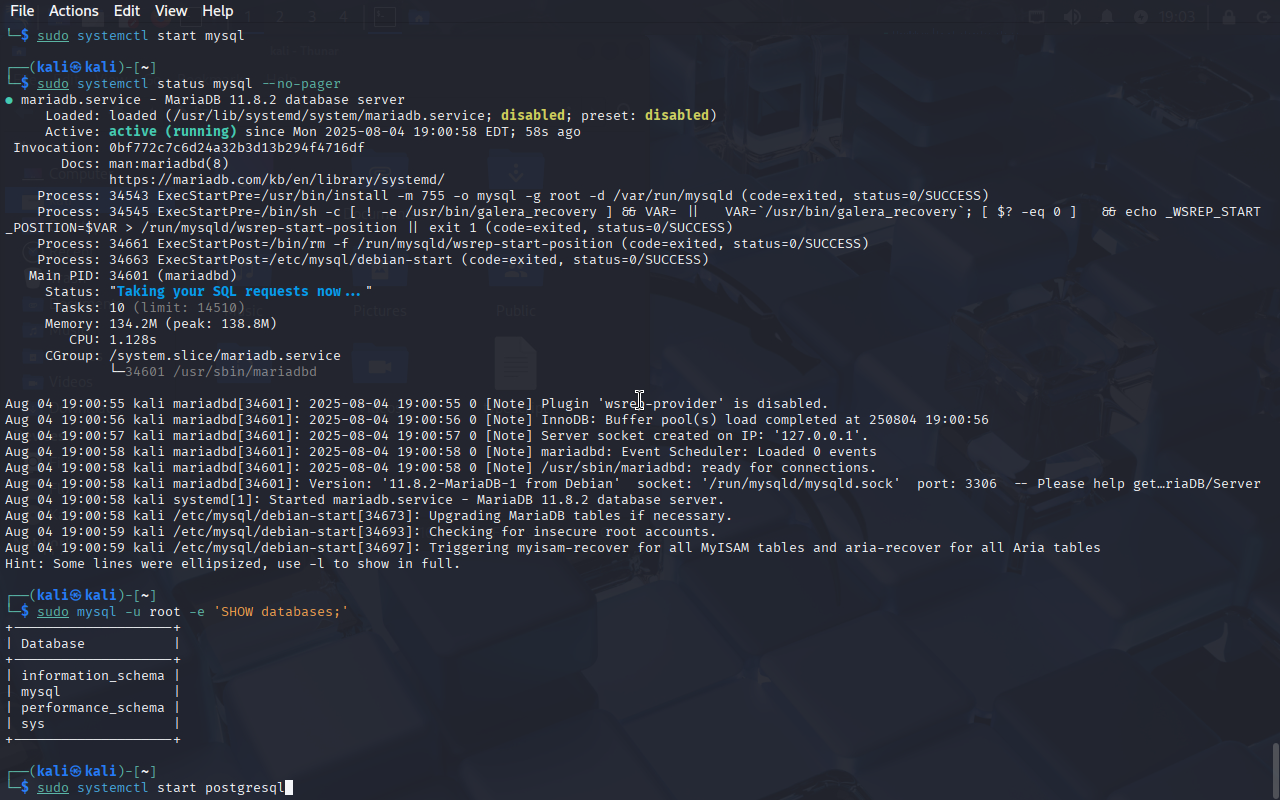This screenshot has width=1280, height=800.
Task: Click 'postgresql' in the current command line
Action: coord(245,788)
